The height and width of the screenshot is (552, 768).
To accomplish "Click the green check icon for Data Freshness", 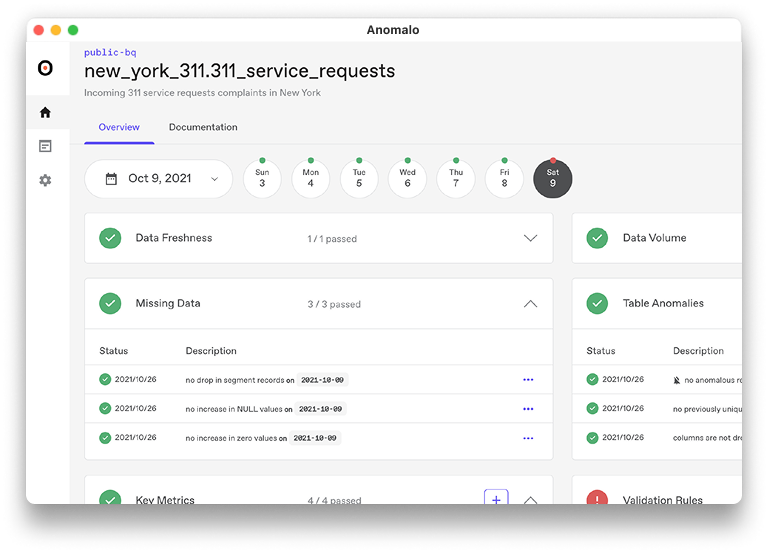I will tap(110, 238).
